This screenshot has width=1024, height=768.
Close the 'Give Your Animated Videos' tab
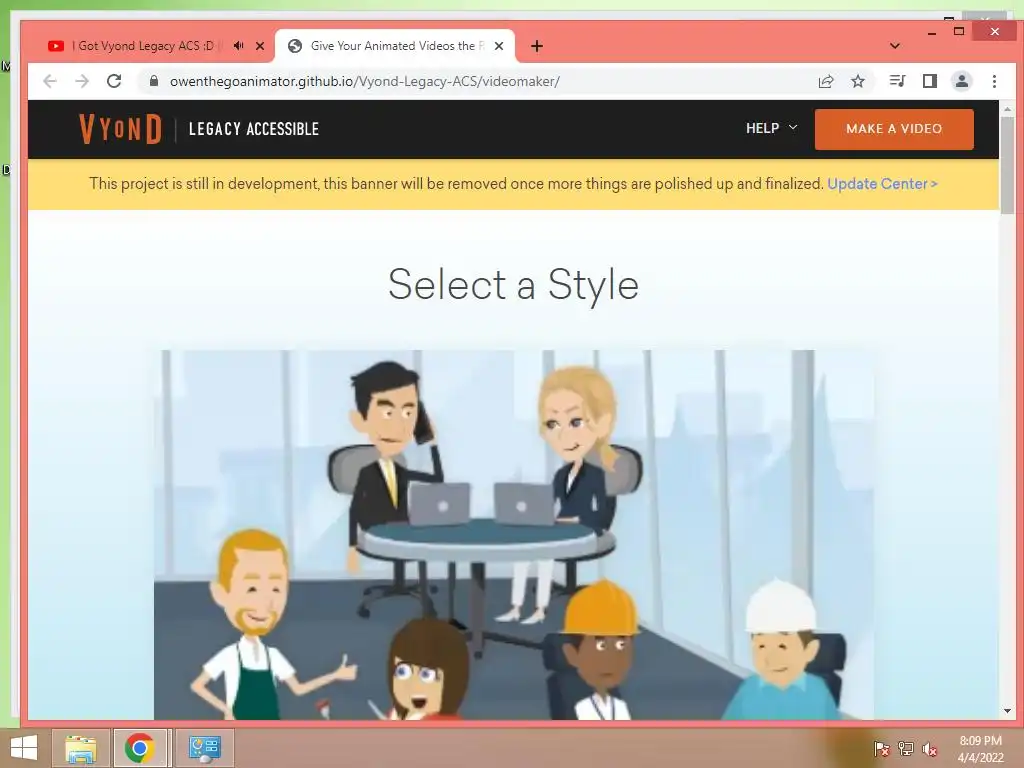(499, 46)
